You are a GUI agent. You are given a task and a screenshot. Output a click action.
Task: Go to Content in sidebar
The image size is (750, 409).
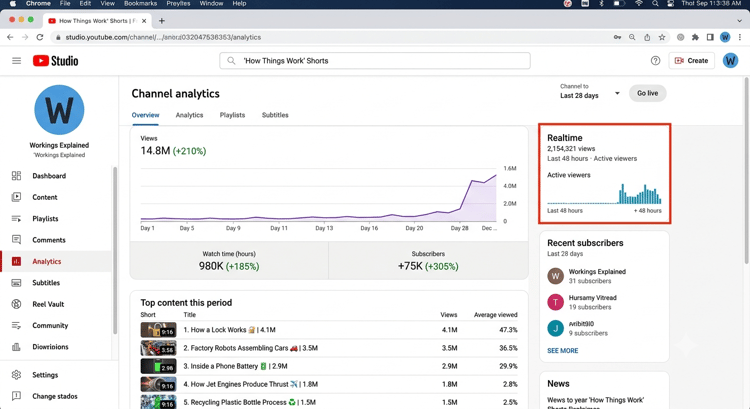44,197
